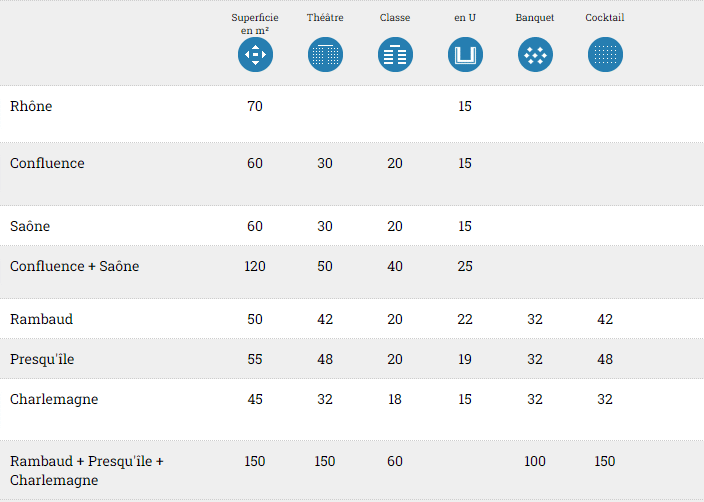Click the Classe layout icon
Image resolution: width=704 pixels, height=502 pixels.
(395, 54)
